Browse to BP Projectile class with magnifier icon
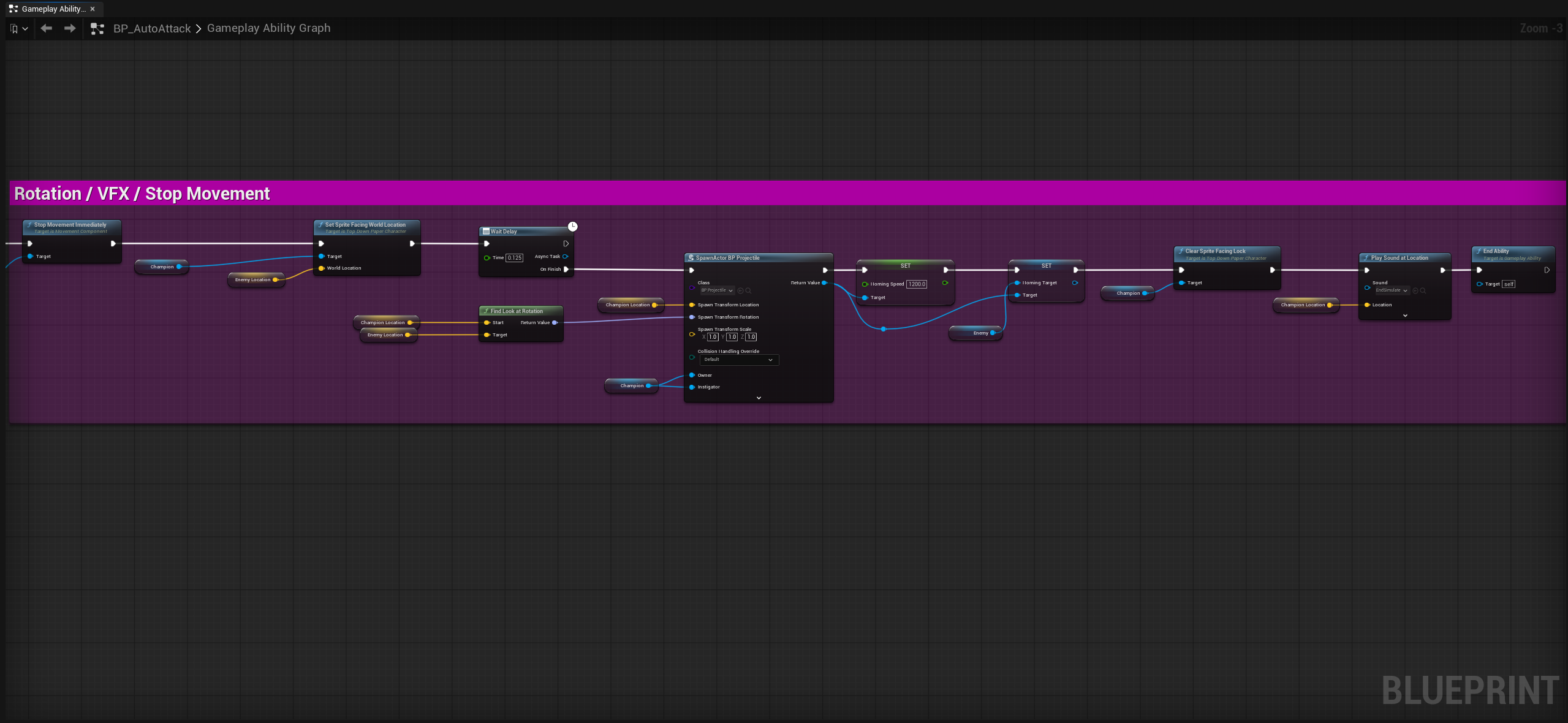 pos(748,290)
